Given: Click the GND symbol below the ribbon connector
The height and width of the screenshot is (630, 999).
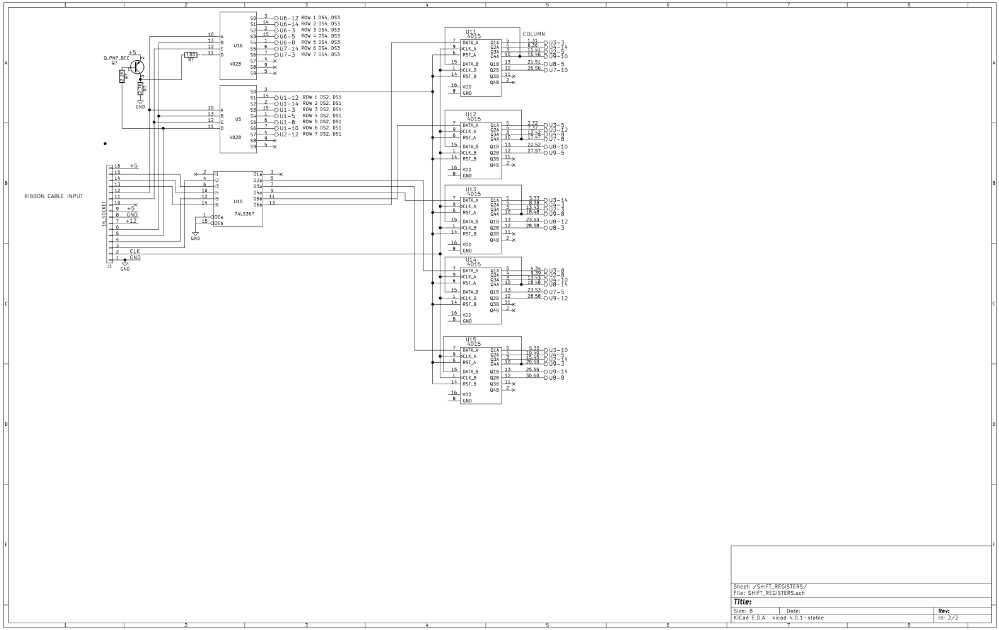Looking at the screenshot, I should 125,267.
